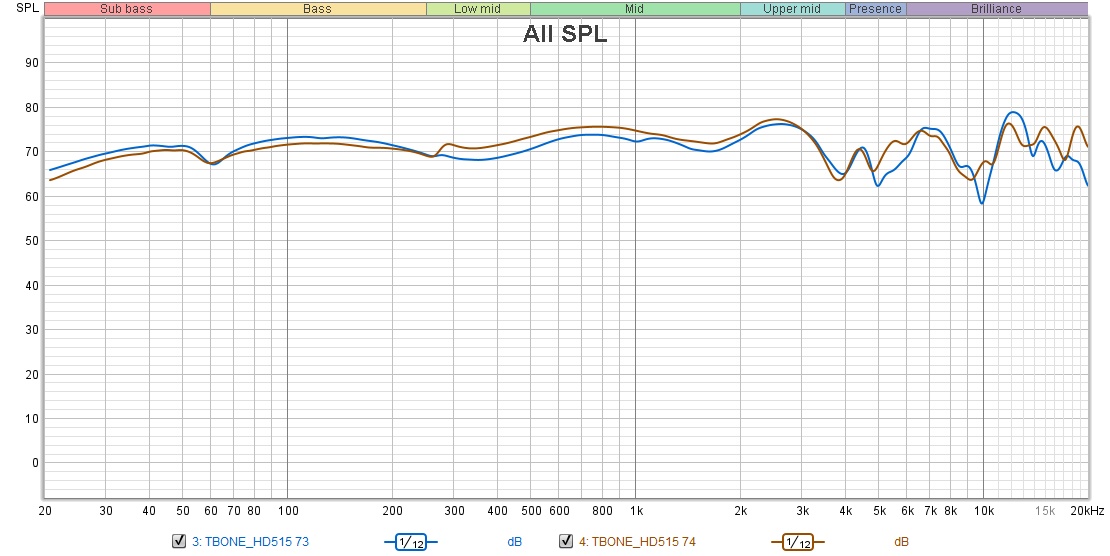The width and height of the screenshot is (1110, 556).
Task: Click the blue 1/12 smoothing line sample
Action: [411, 543]
